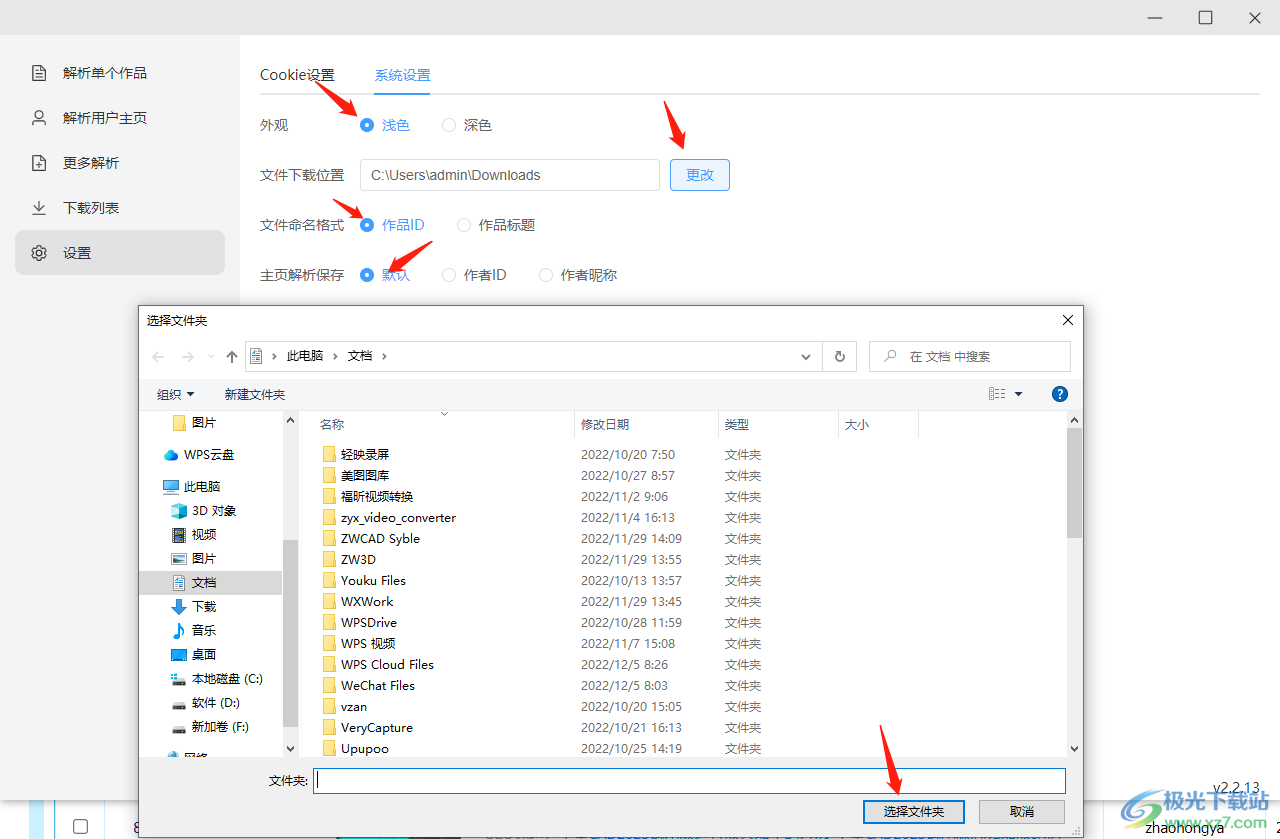Screen dimensions: 1280x839
Task: Open folder dialog help icon
Action: click(1060, 394)
